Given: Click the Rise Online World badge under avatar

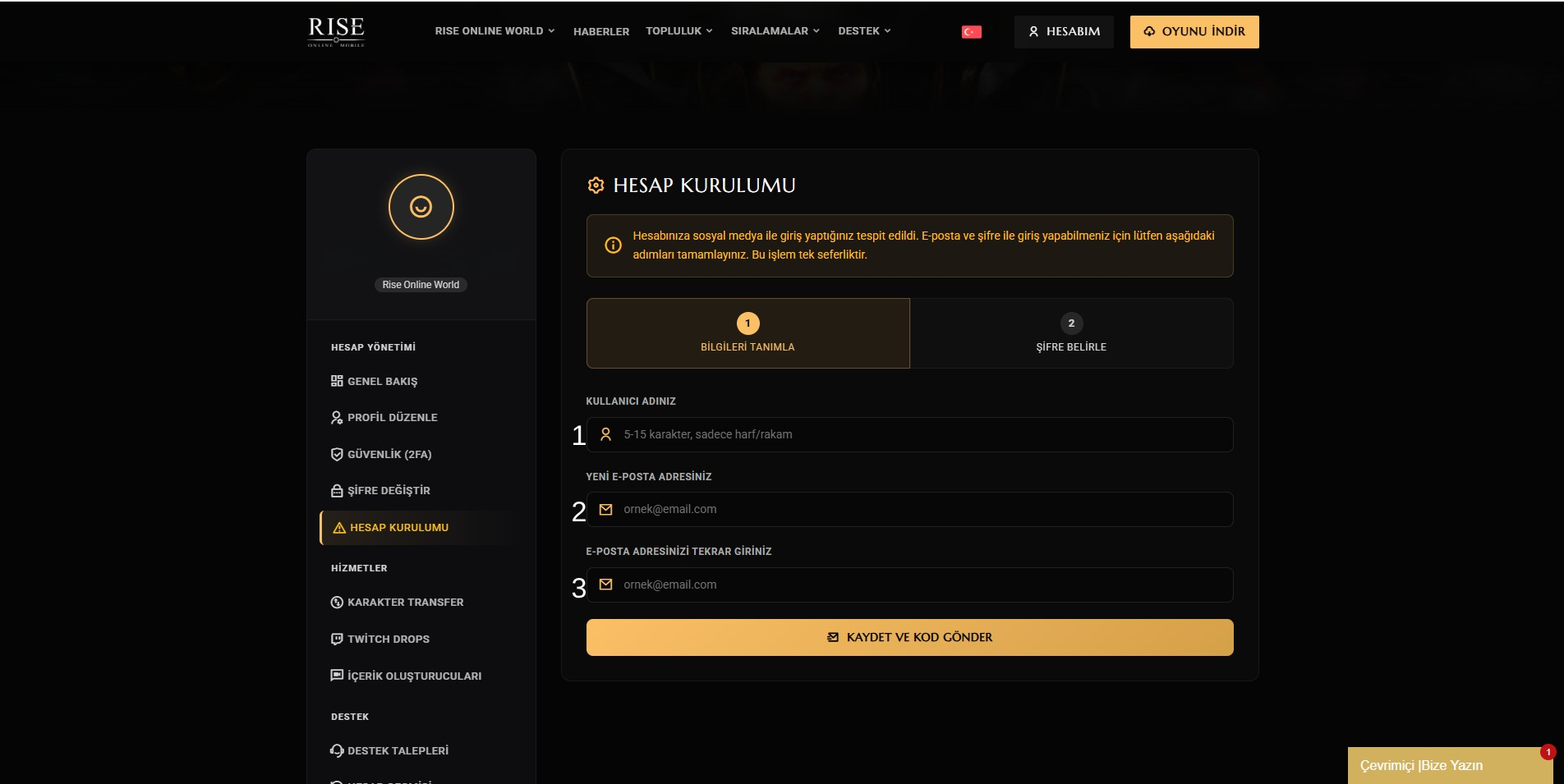Looking at the screenshot, I should pos(421,285).
